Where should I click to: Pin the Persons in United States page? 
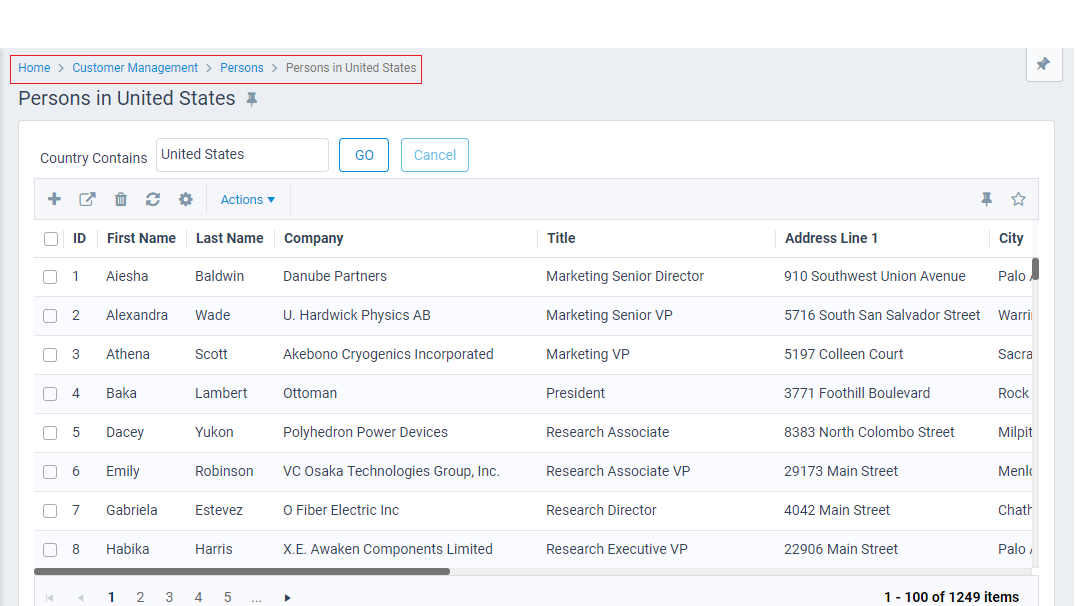click(x=251, y=99)
